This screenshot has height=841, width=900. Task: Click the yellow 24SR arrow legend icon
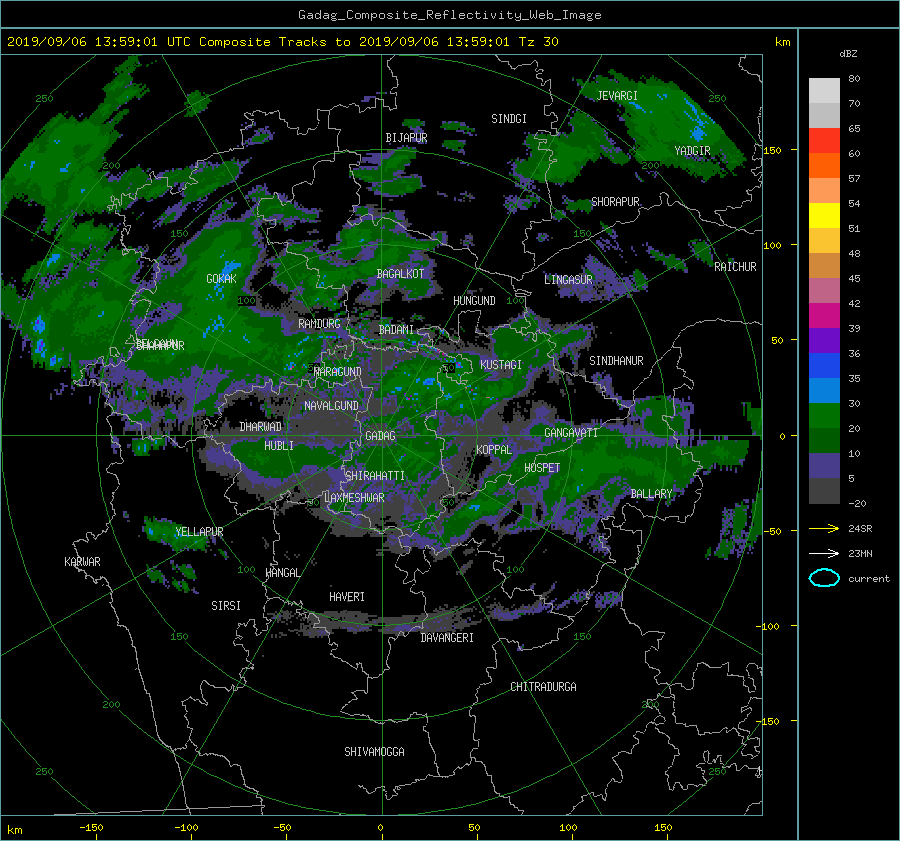point(824,528)
